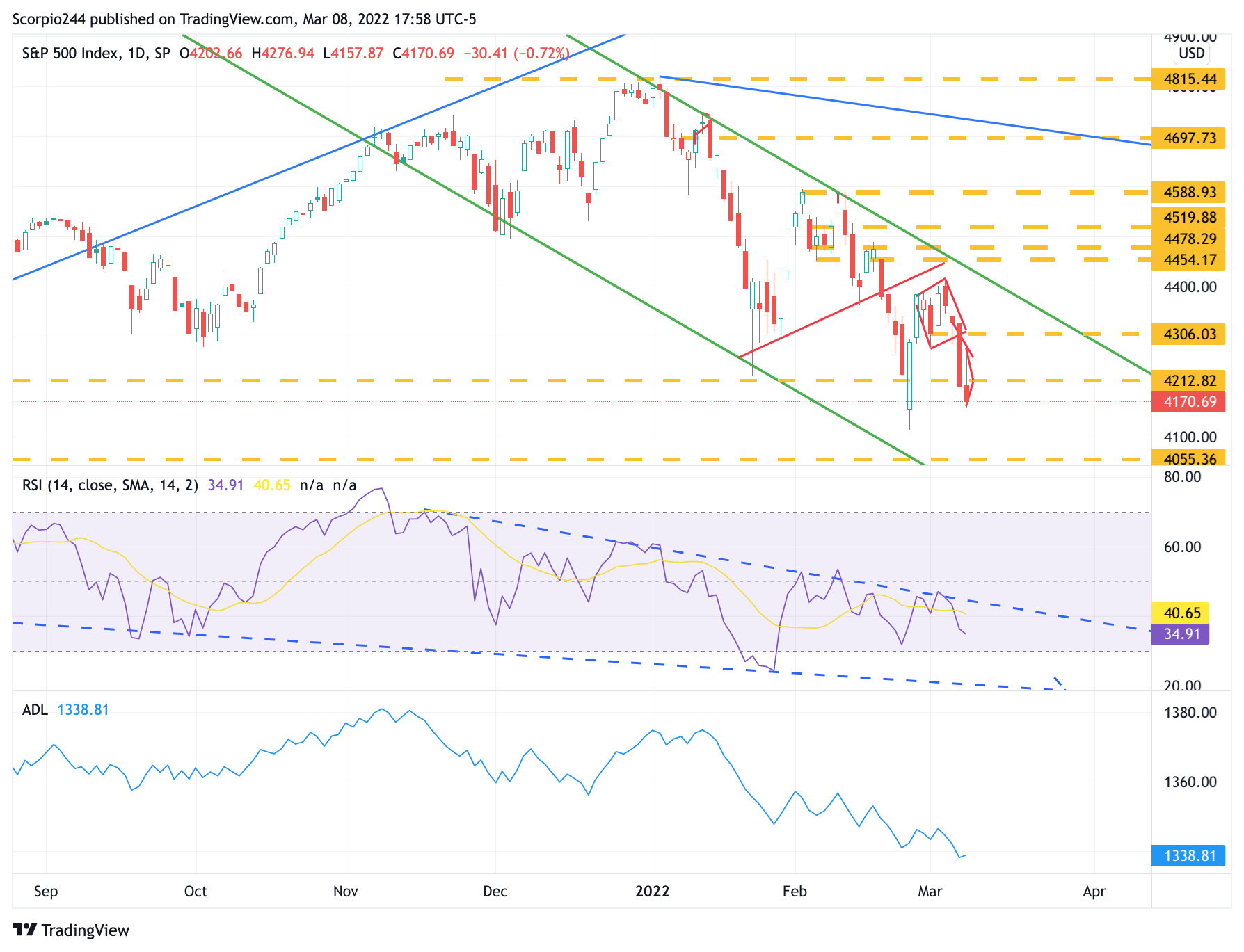The height and width of the screenshot is (952, 1244).
Task: Select the 4588.93 price level label
Action: (x=1189, y=192)
